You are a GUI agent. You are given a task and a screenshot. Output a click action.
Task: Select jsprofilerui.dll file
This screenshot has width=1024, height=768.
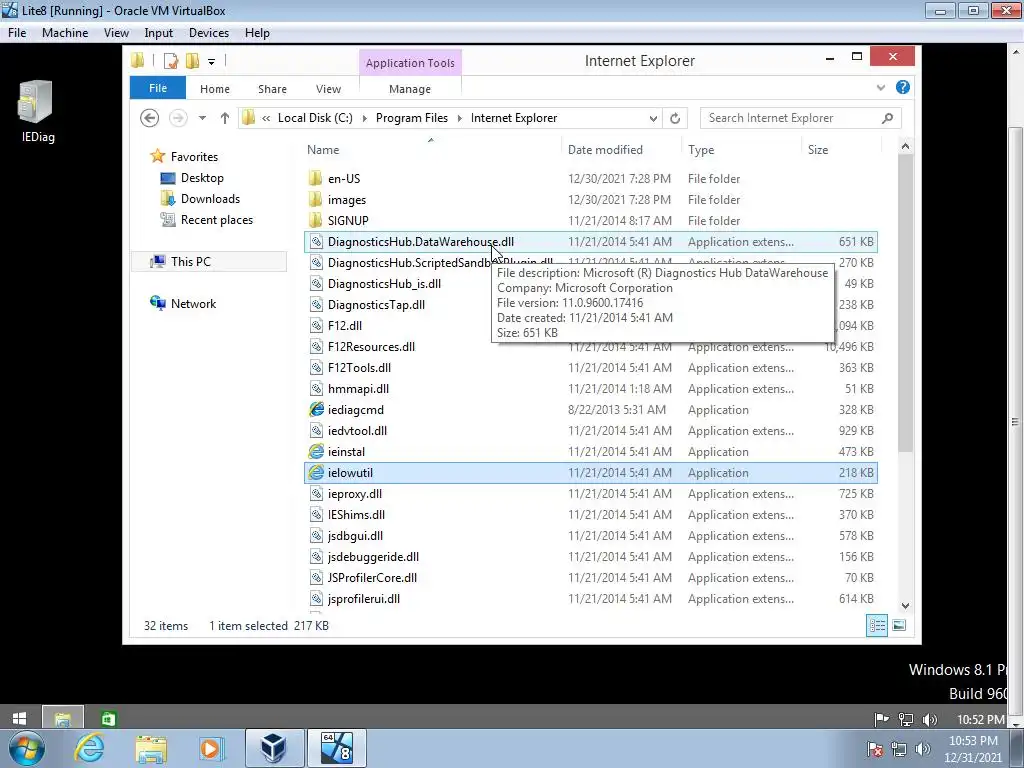(x=590, y=599)
